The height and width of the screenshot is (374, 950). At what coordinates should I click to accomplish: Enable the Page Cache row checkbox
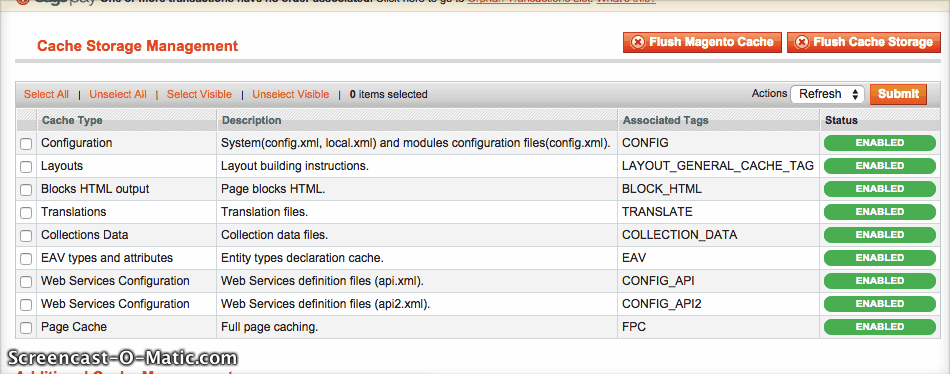tap(26, 328)
